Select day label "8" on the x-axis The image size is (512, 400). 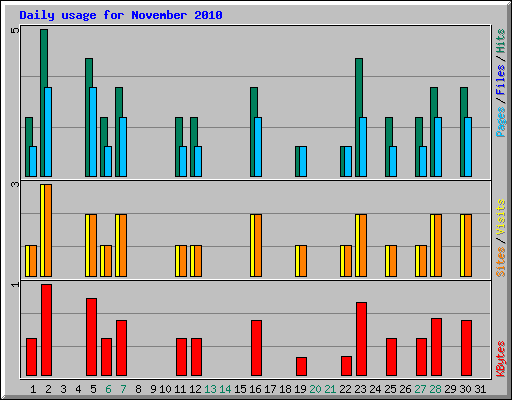click(138, 389)
